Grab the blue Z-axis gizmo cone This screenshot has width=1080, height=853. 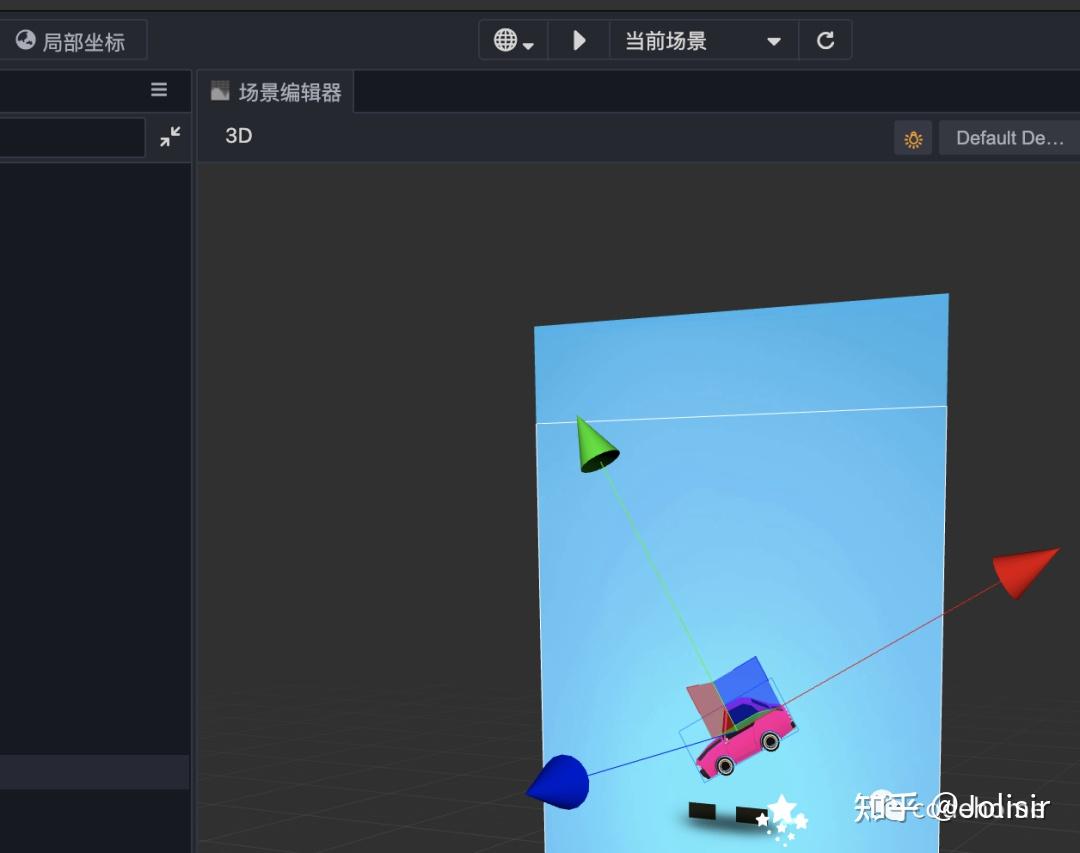[560, 783]
